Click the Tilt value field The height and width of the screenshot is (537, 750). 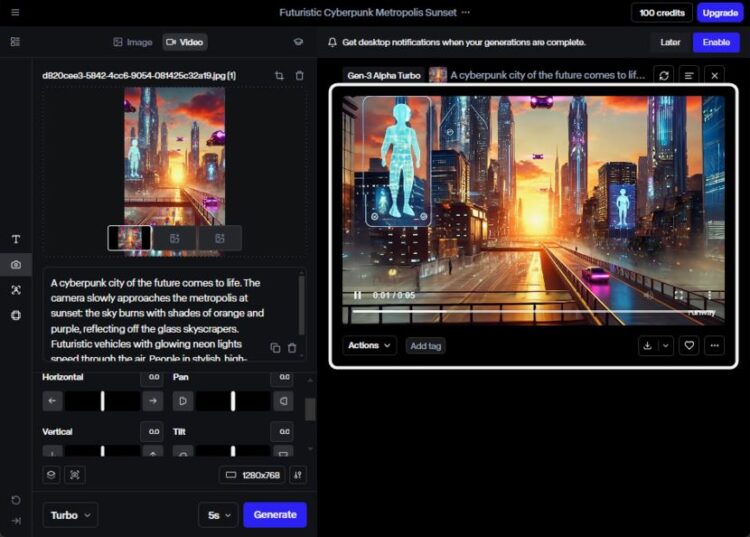[282, 432]
